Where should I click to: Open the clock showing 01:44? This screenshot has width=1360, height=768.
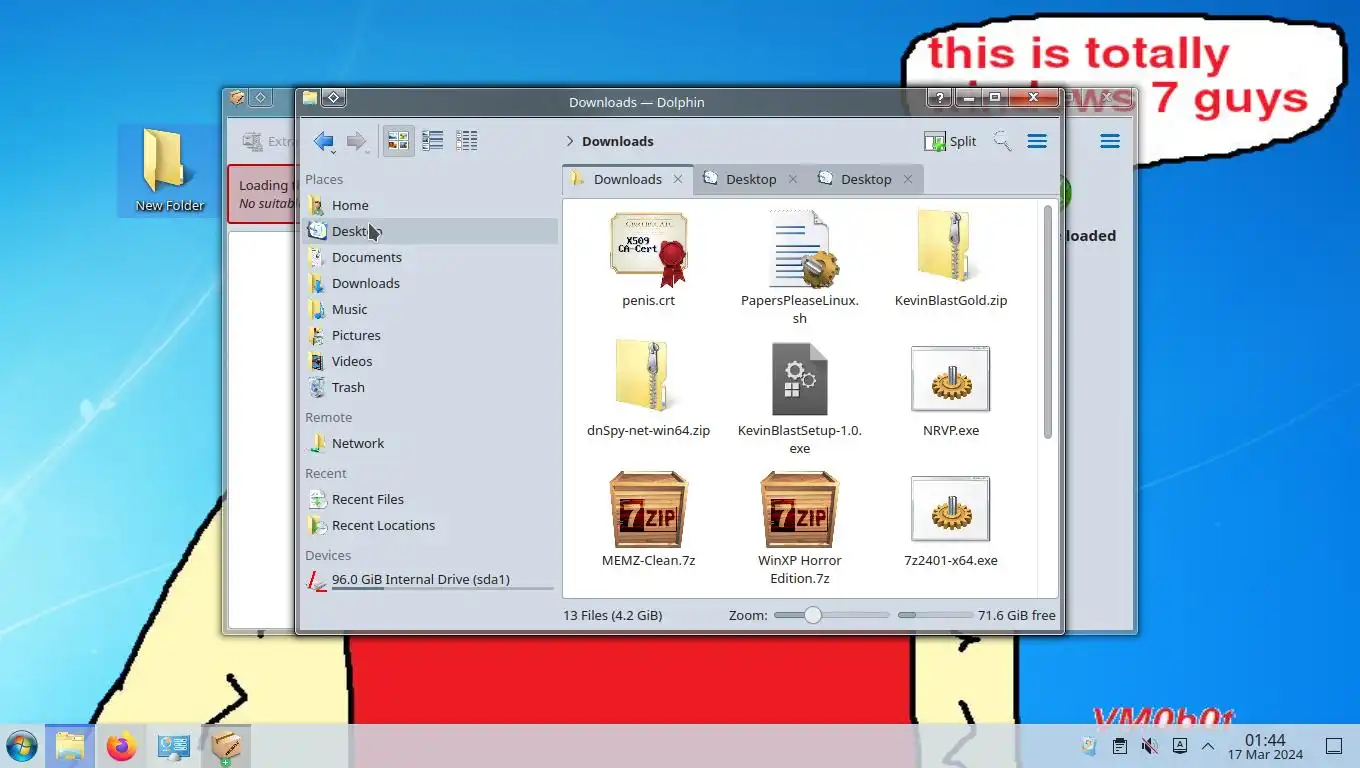[1265, 746]
